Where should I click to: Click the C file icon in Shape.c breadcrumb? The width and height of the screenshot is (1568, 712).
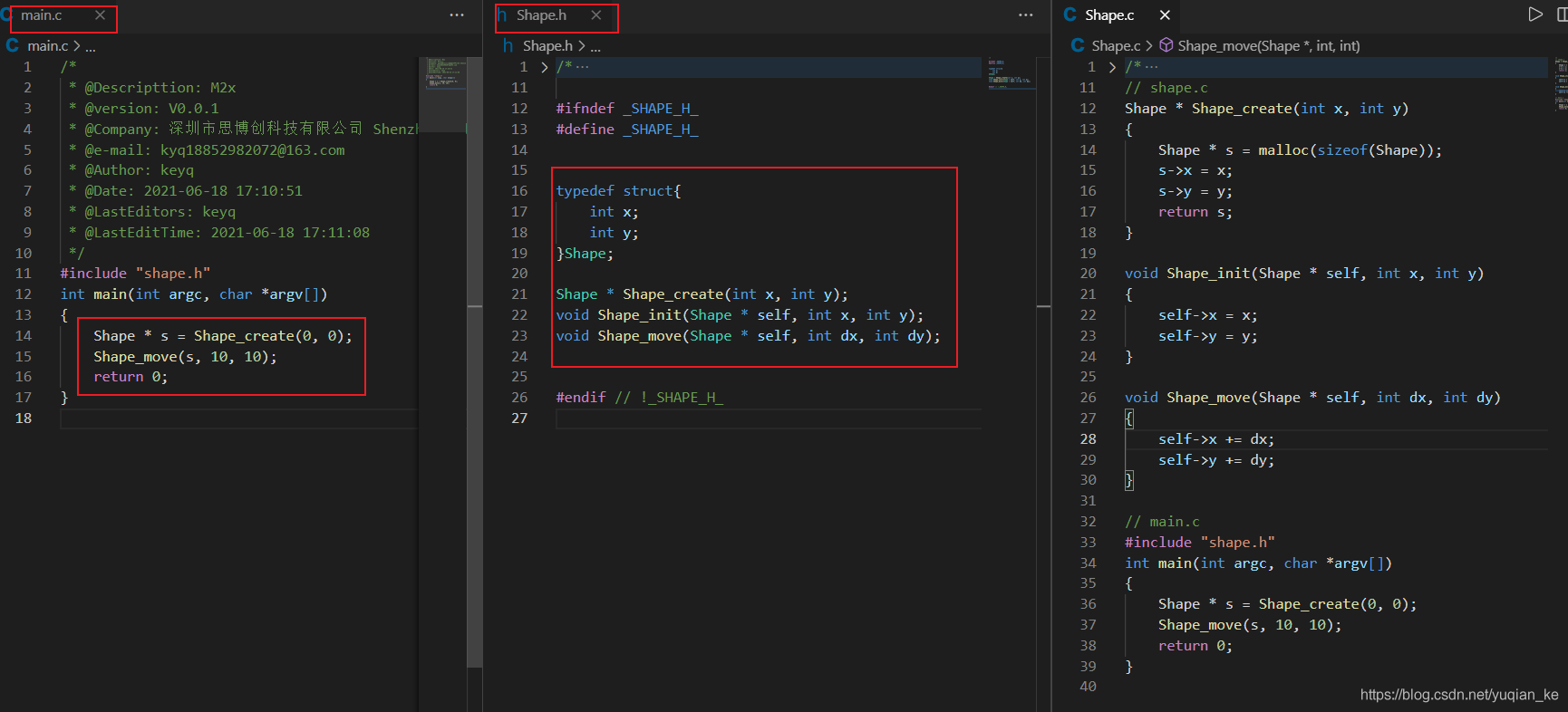click(x=1078, y=45)
